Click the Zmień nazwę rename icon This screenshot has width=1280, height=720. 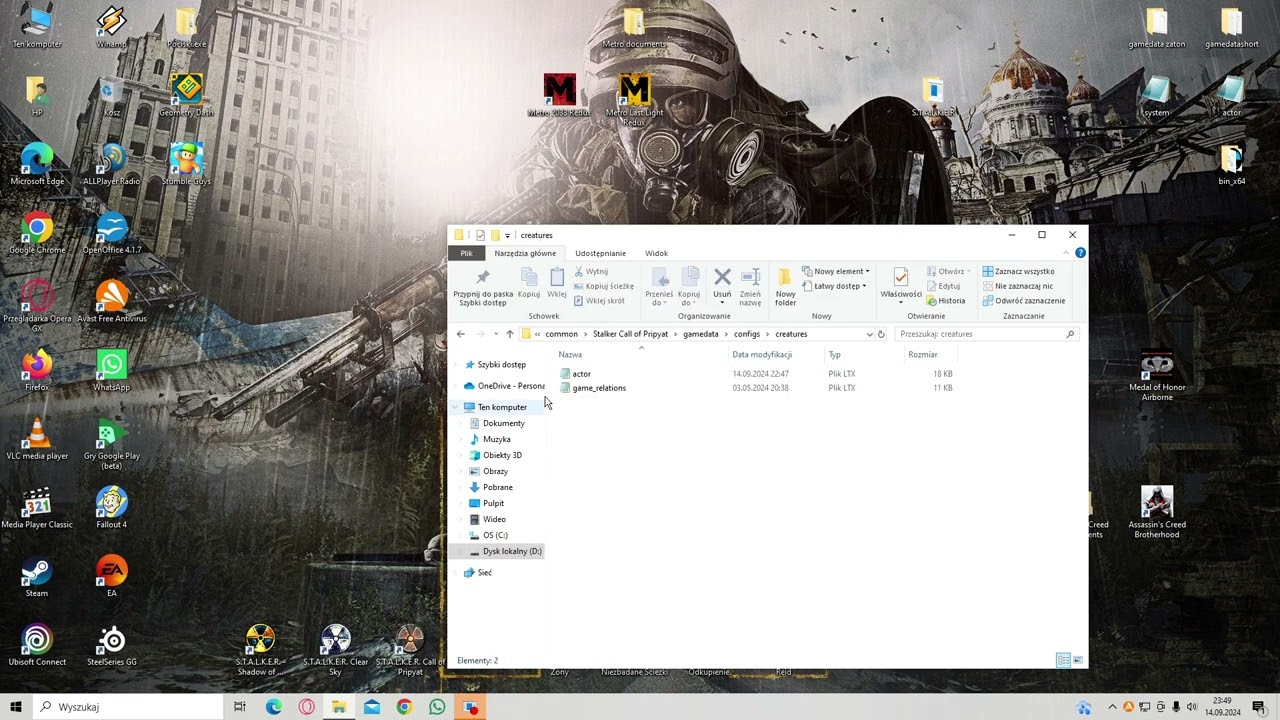pos(750,285)
